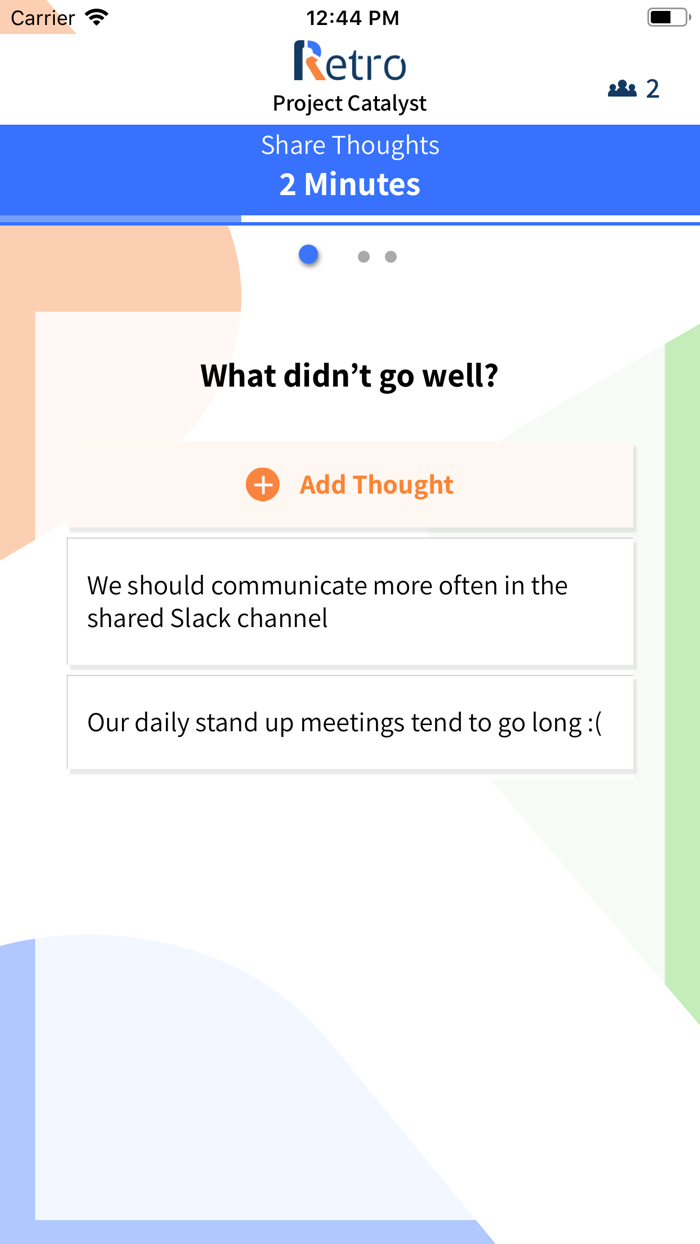Image resolution: width=700 pixels, height=1244 pixels.
Task: Open the daily stand up meetings thought
Action: pos(350,722)
